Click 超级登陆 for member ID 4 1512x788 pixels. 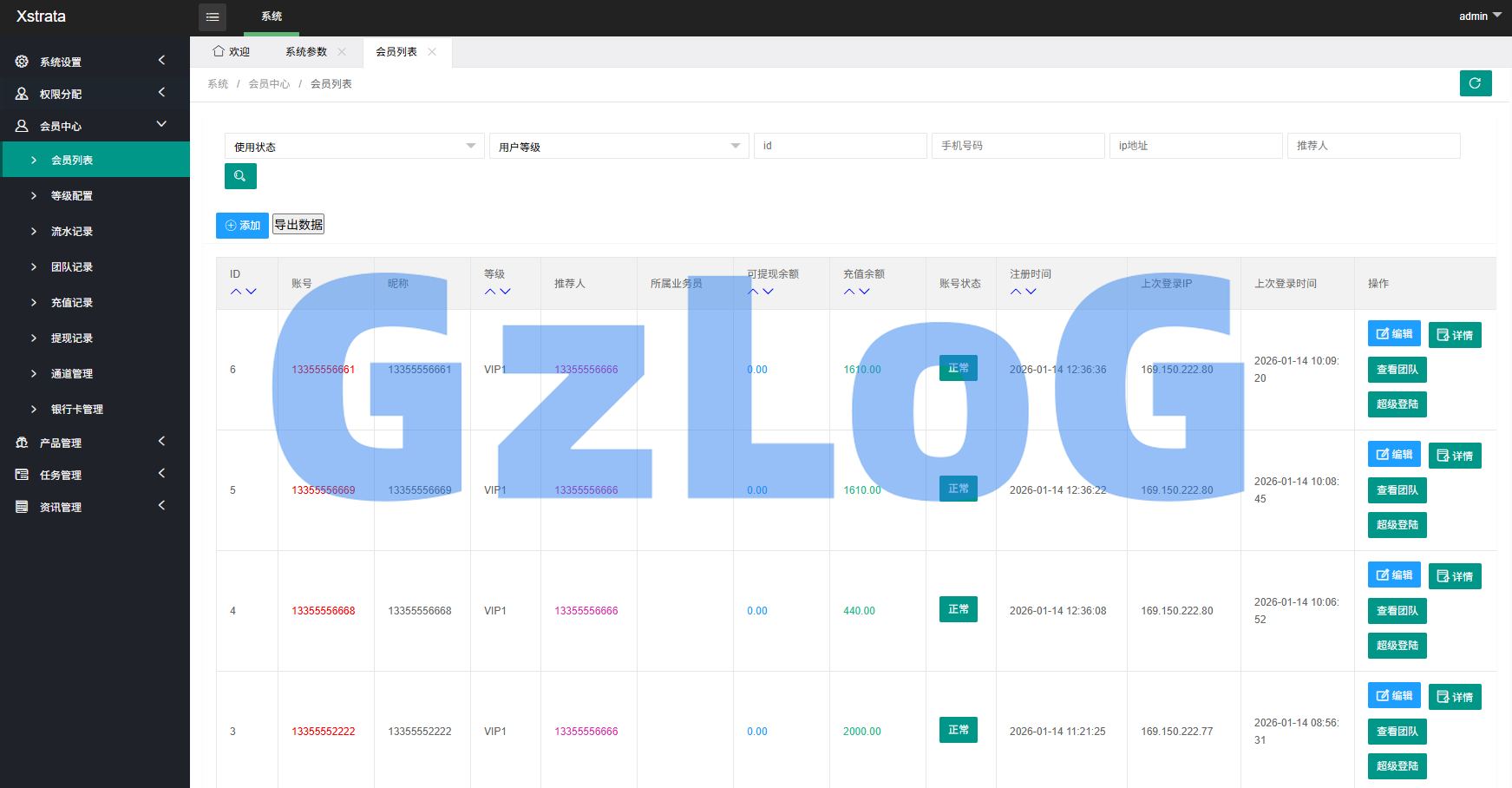click(x=1397, y=646)
